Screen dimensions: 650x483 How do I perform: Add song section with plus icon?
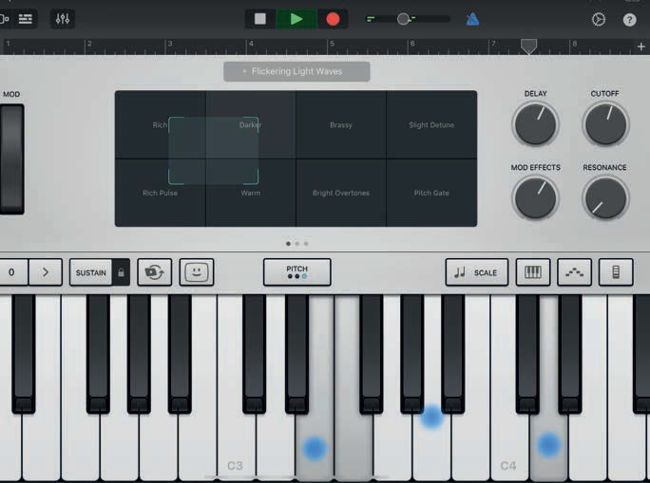641,47
